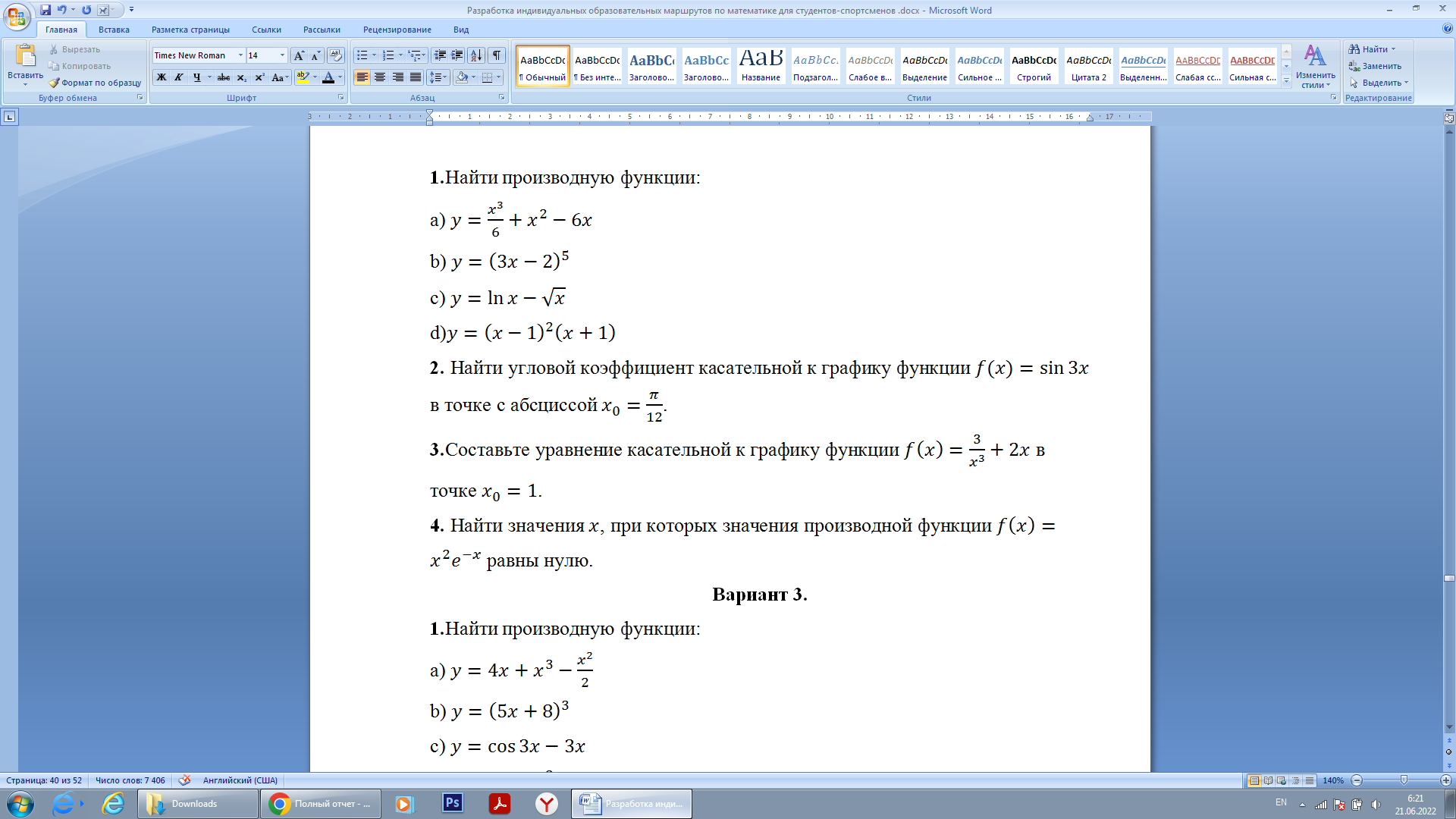This screenshot has height=819, width=1456.
Task: Align text left
Action: 362,77
